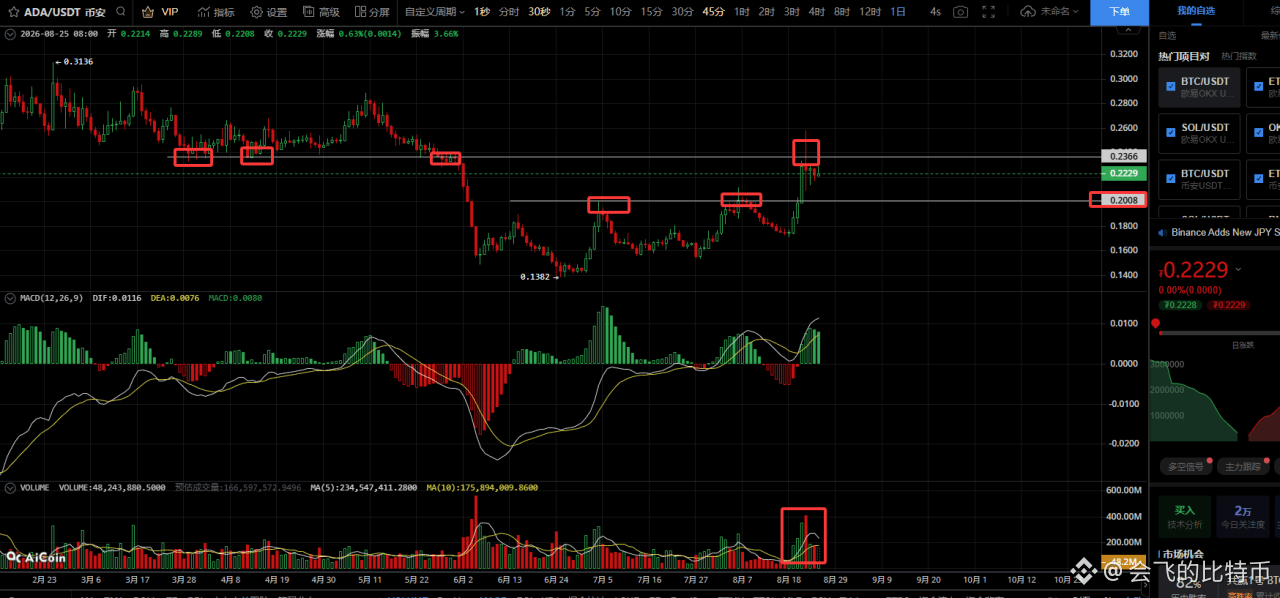Click the 多空信号 button
Viewport: 1280px width, 598px height.
pos(1185,466)
